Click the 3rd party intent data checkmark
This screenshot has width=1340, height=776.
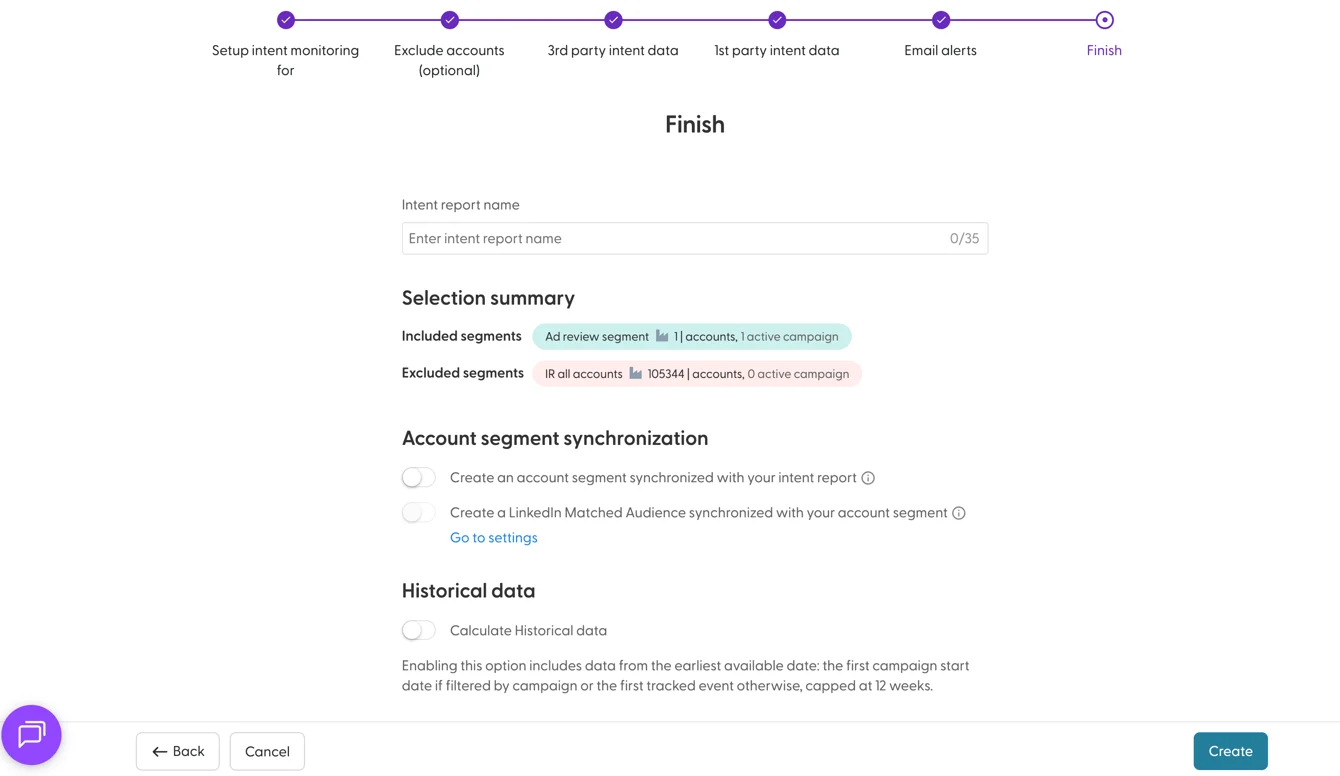coord(613,20)
